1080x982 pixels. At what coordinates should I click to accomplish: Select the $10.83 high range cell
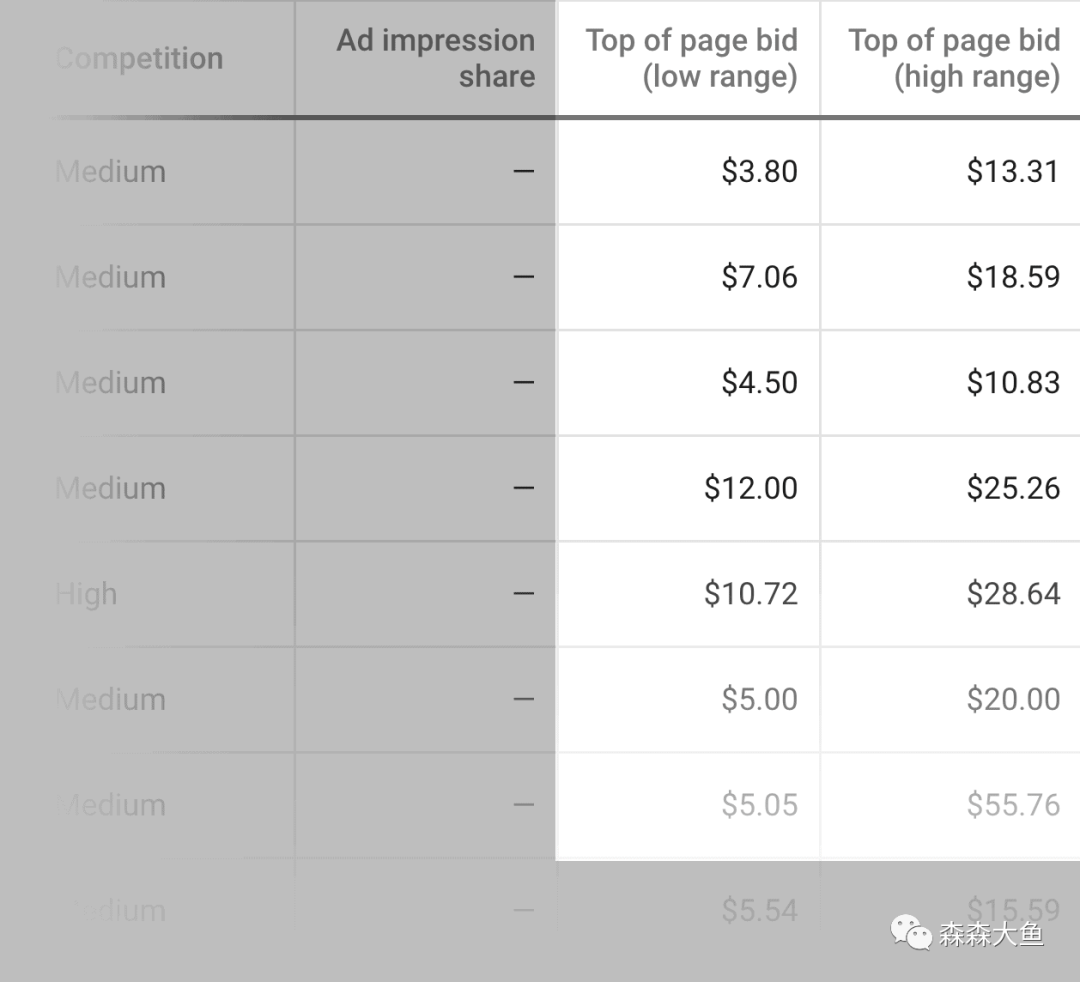click(1012, 383)
